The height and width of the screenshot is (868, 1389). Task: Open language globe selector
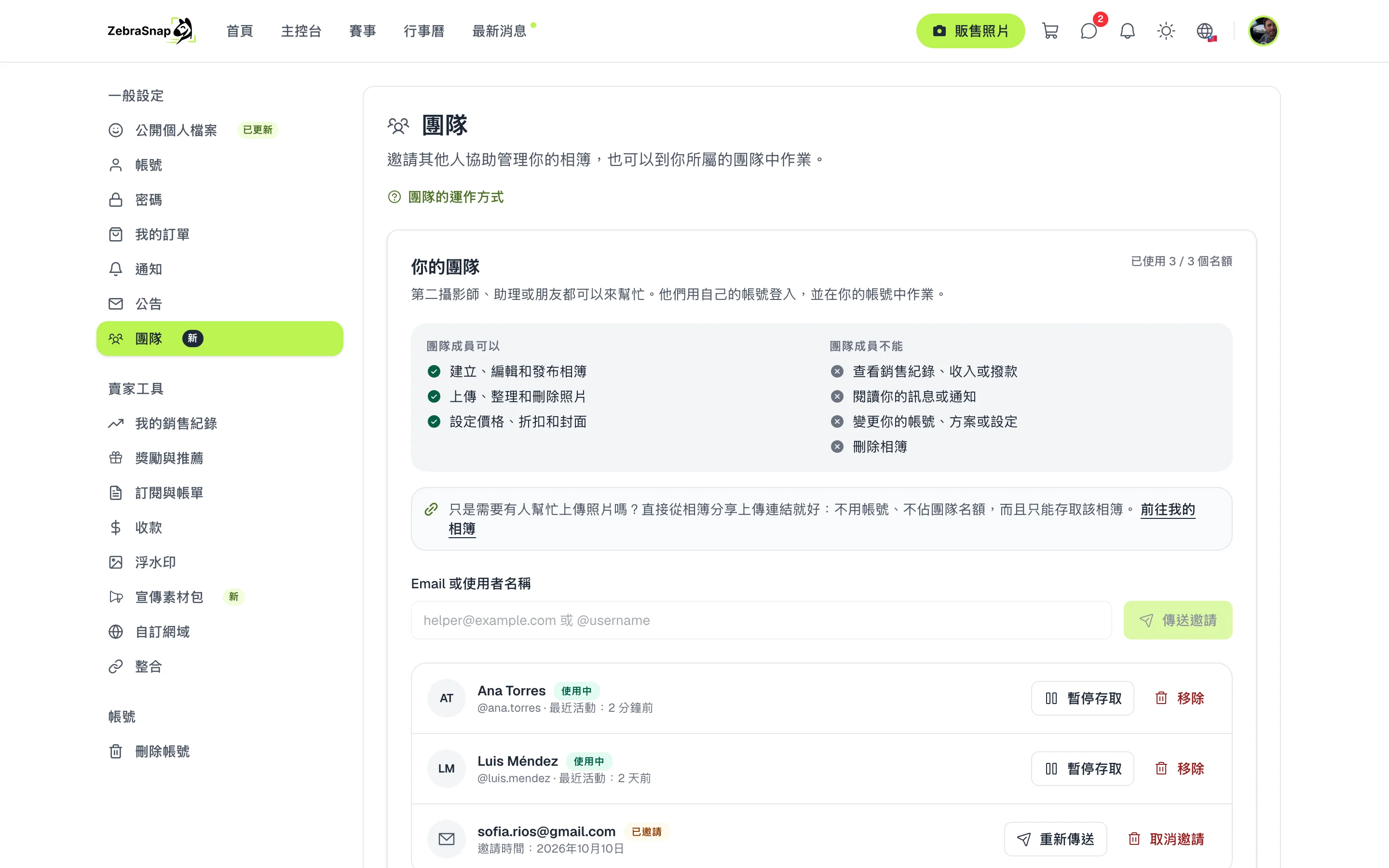[1205, 31]
